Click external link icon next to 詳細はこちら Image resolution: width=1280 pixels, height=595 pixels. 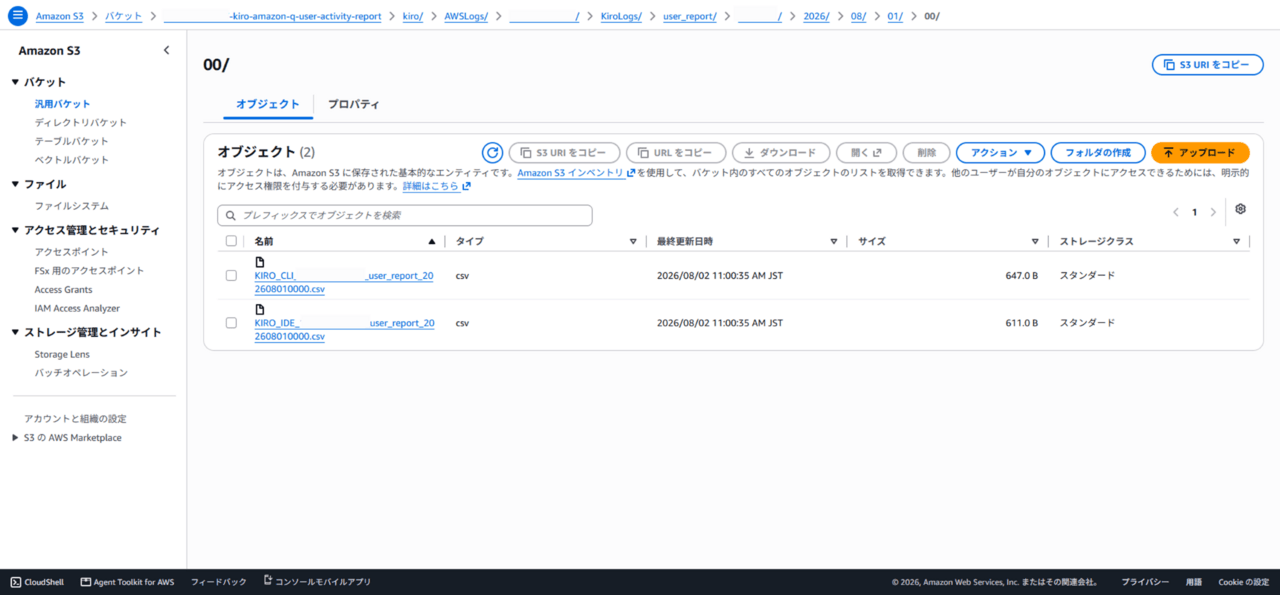pyautogui.click(x=467, y=186)
